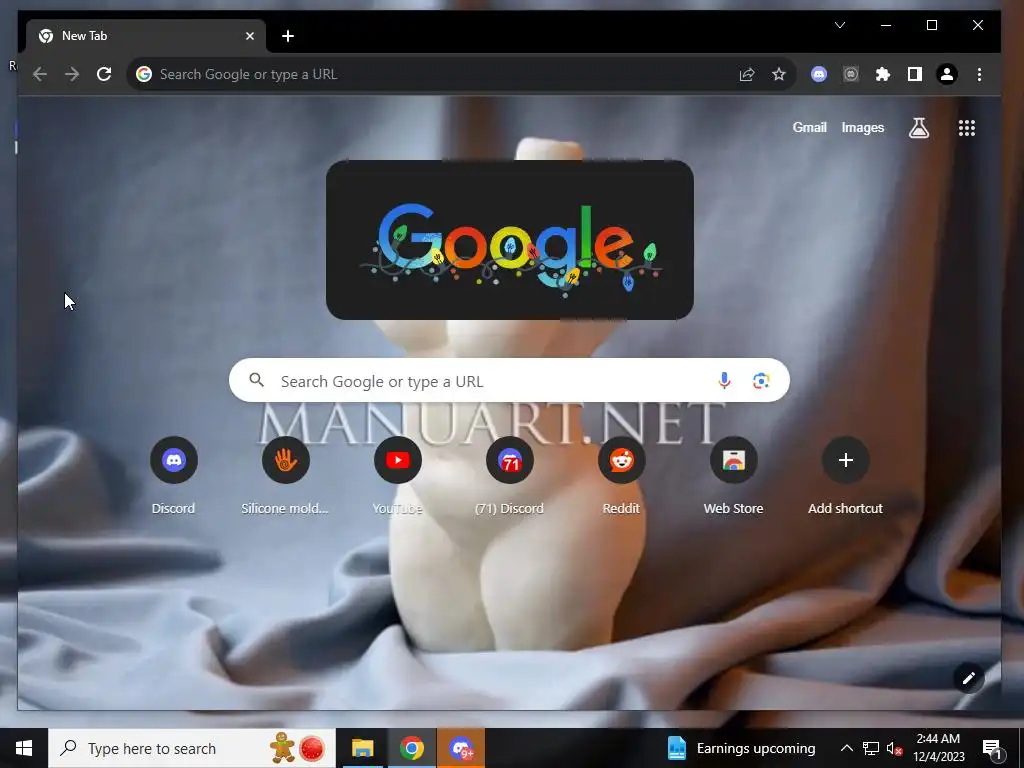Go forward with the forward arrow

pyautogui.click(x=72, y=74)
